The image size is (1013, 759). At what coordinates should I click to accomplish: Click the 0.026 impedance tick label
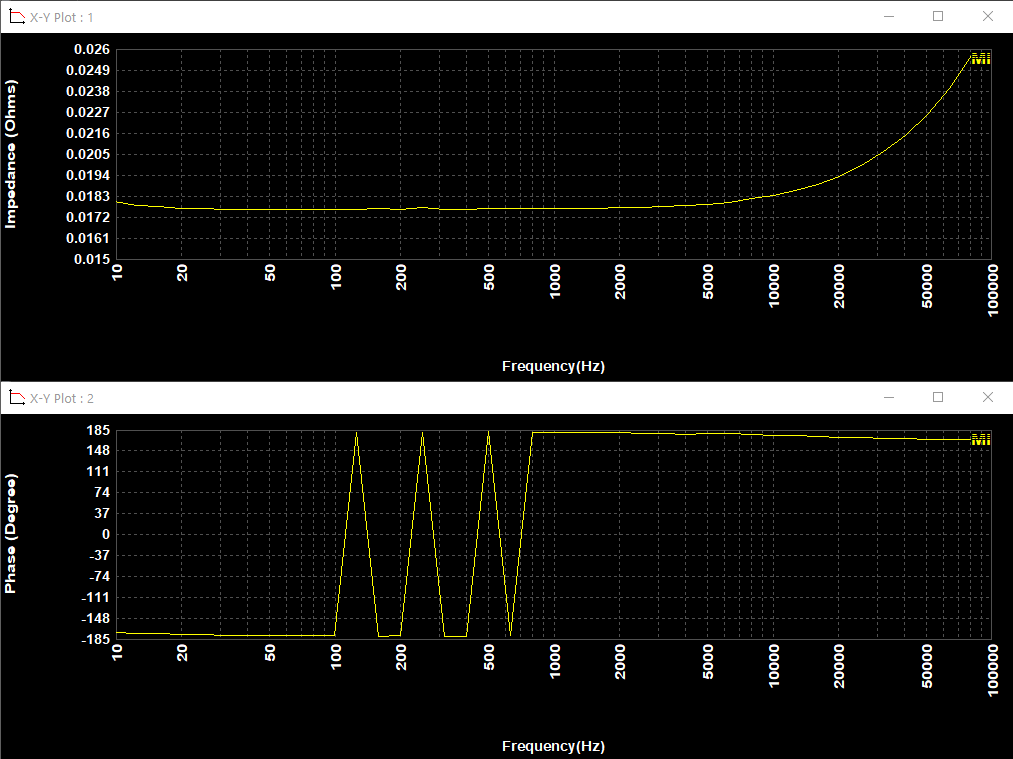[x=92, y=50]
